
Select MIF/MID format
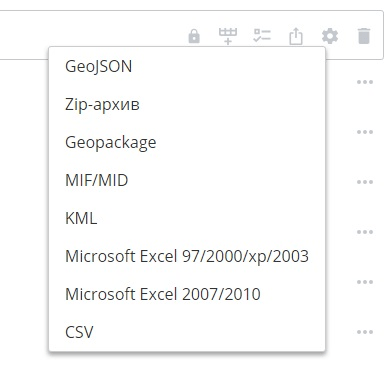[187, 180]
